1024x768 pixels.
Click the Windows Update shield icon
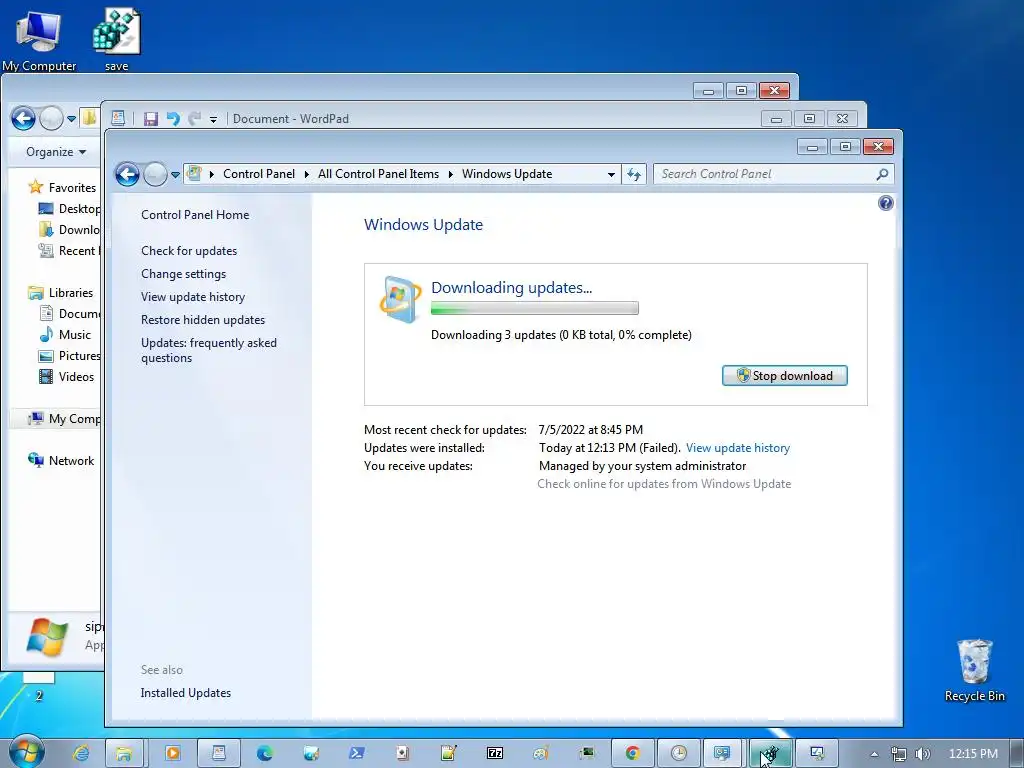[399, 299]
